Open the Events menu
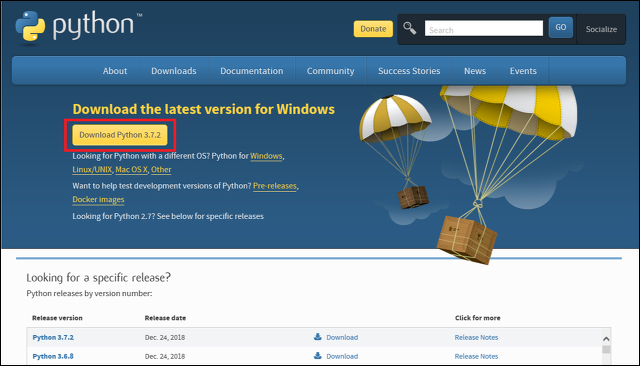The height and width of the screenshot is (366, 640). click(523, 71)
